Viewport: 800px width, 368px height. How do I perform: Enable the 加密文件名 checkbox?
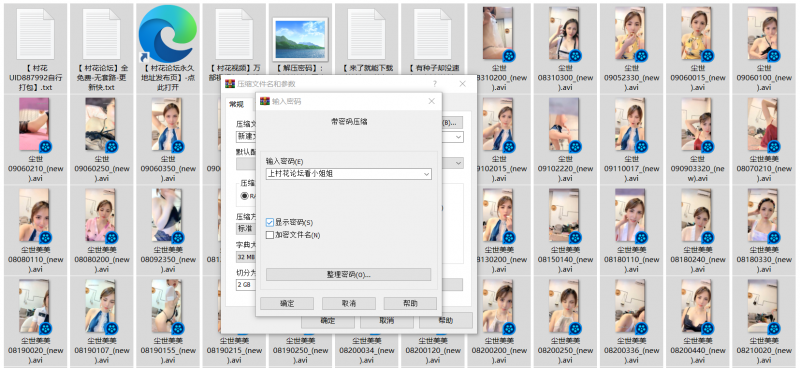tap(270, 235)
